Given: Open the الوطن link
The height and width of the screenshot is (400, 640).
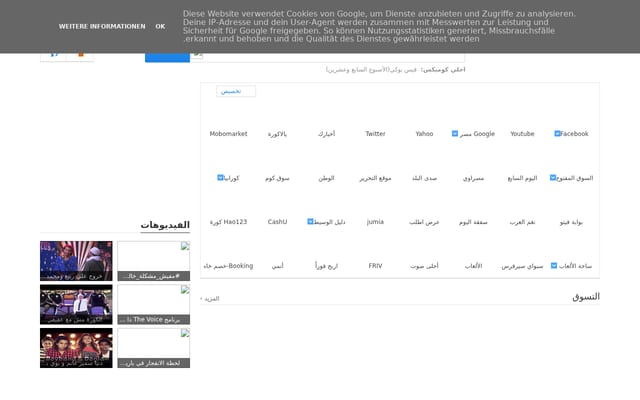Looking at the screenshot, I should pyautogui.click(x=327, y=178).
